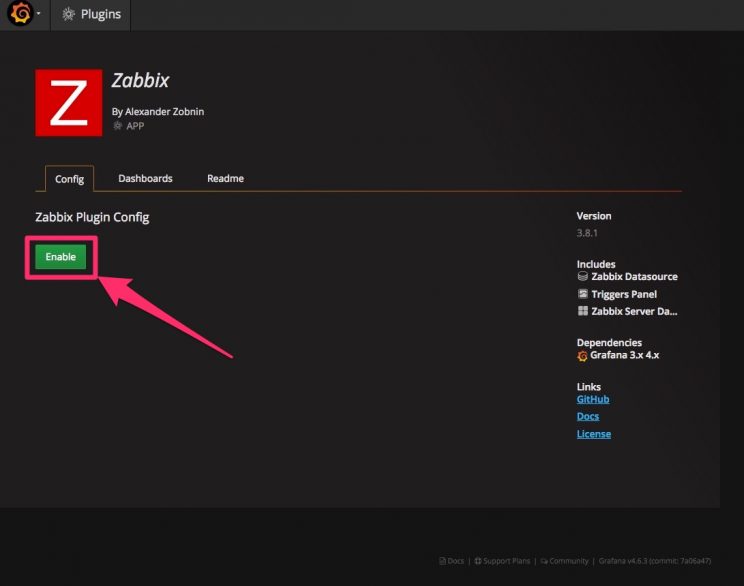744x586 pixels.
Task: Open the Plugins breadcrumb label
Action: (x=100, y=15)
